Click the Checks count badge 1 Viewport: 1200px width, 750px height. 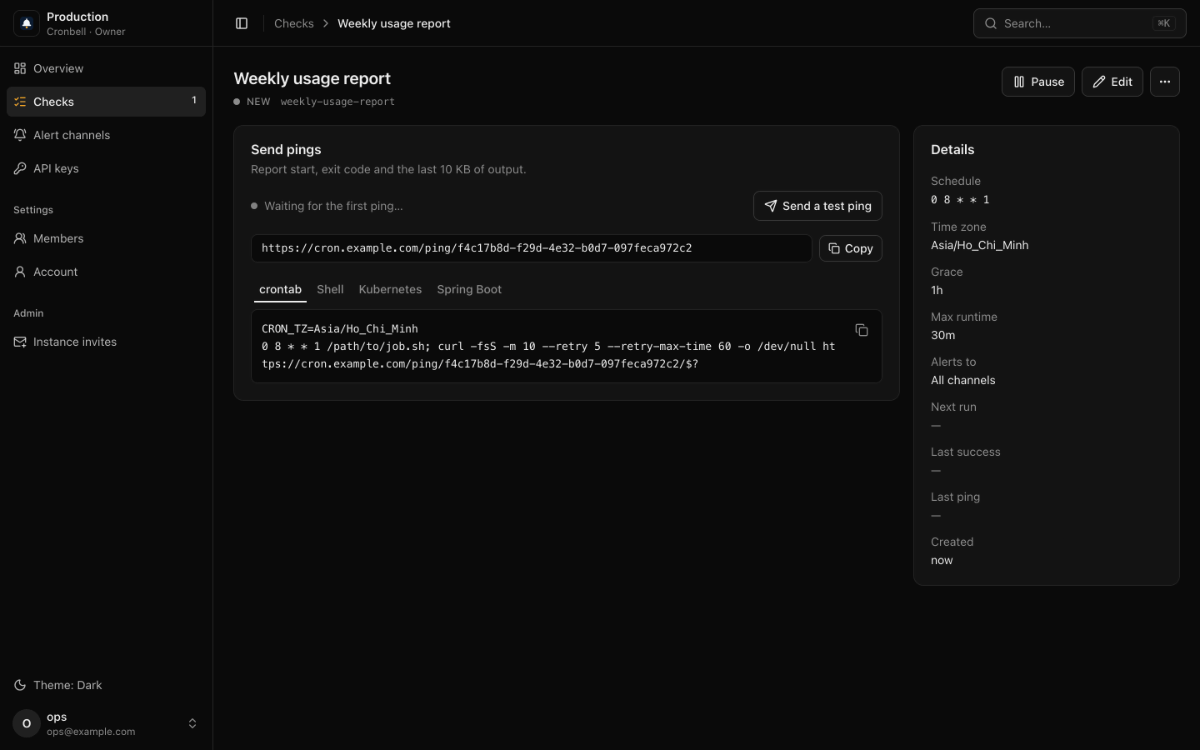click(194, 100)
